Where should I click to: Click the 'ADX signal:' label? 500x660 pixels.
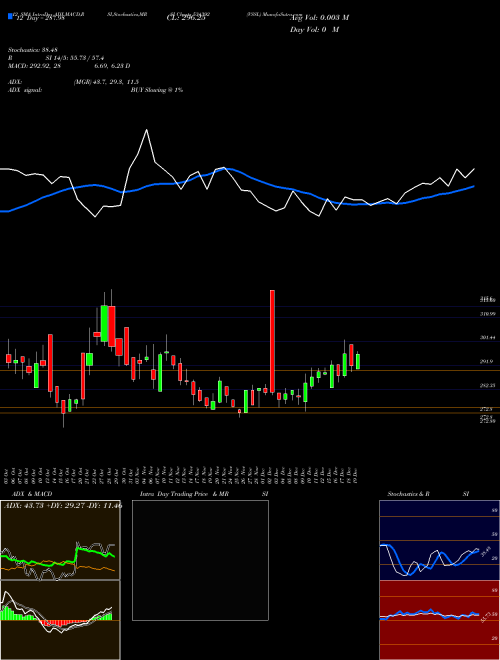pyautogui.click(x=25, y=90)
